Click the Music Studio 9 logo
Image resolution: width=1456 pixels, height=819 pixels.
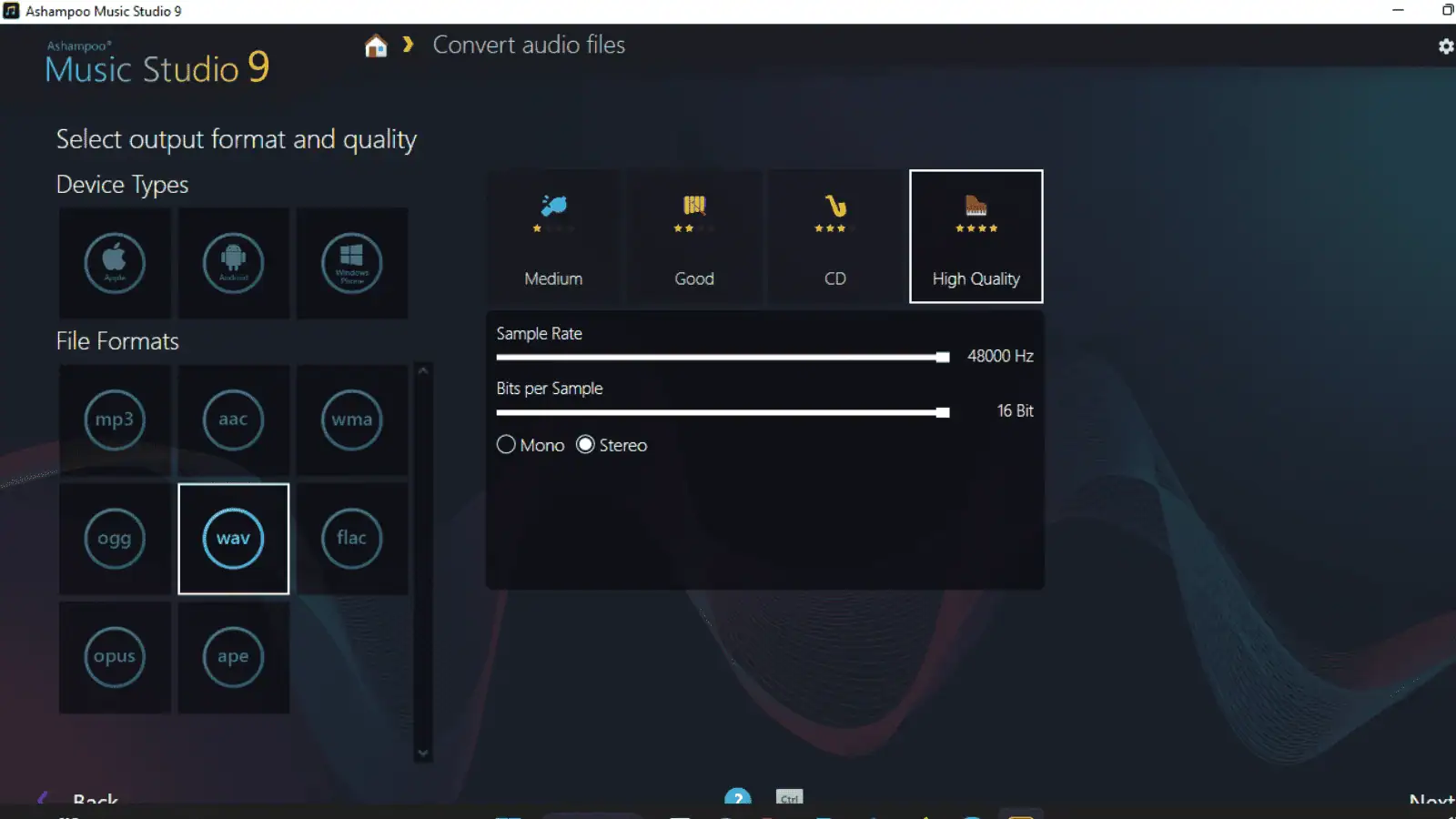pos(157,63)
